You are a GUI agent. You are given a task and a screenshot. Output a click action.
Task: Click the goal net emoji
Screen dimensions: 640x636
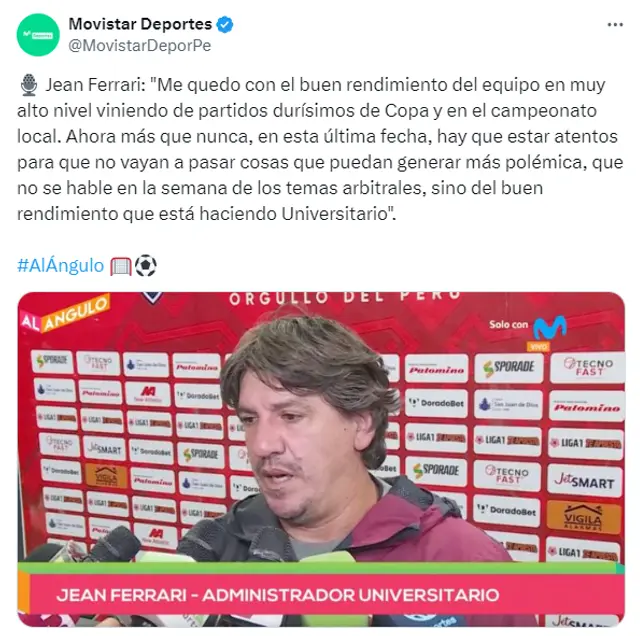[x=120, y=266]
